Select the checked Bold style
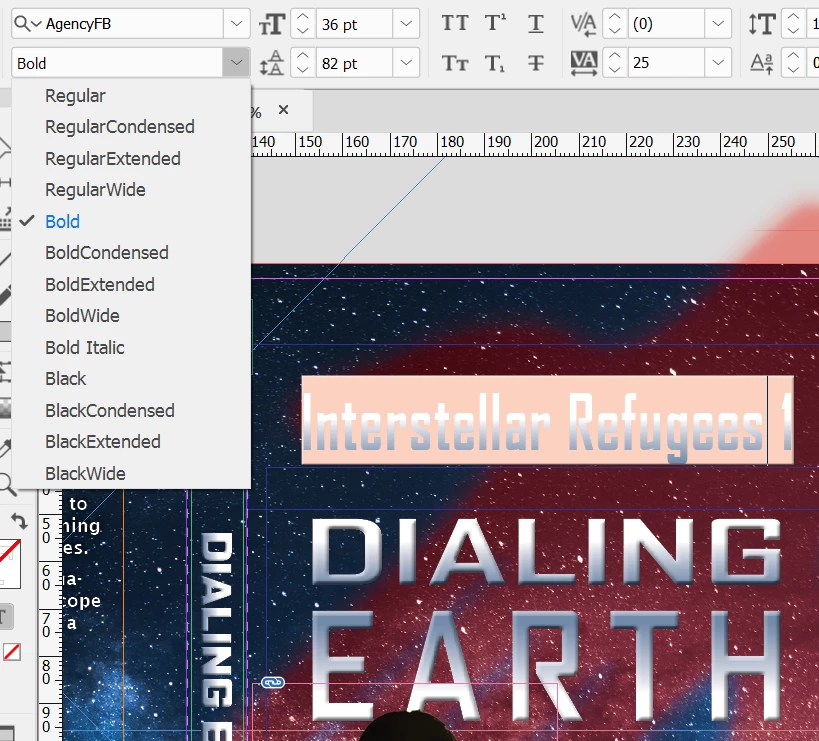Image resolution: width=819 pixels, height=741 pixels. click(x=131, y=221)
